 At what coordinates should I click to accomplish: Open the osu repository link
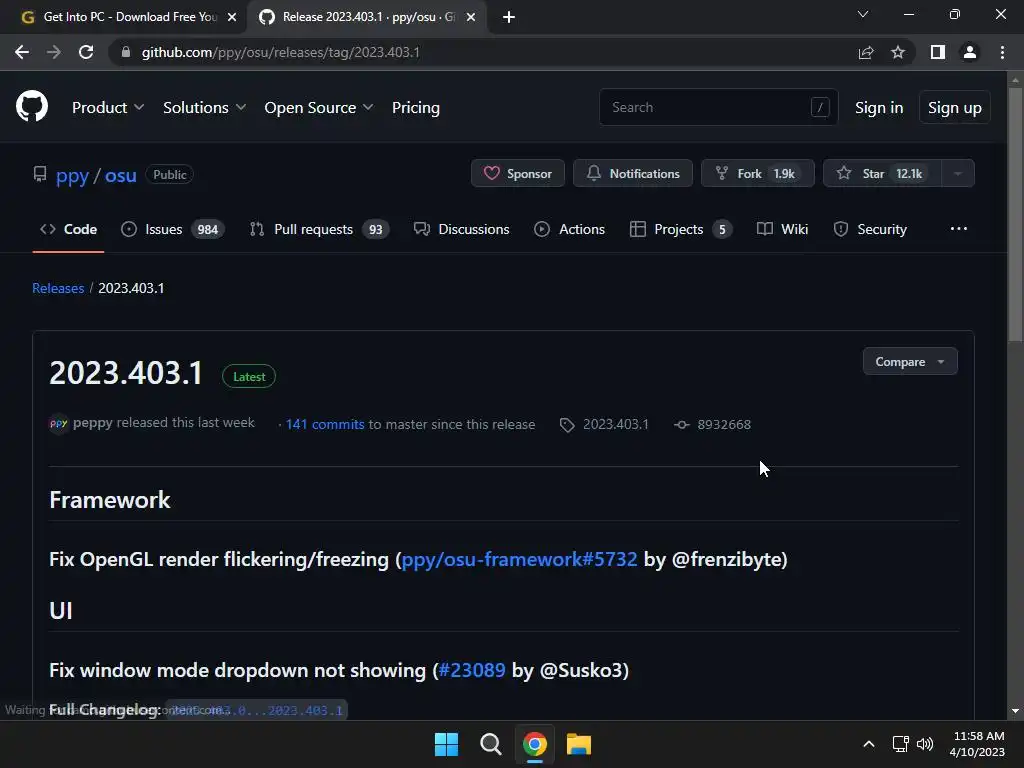pos(121,175)
